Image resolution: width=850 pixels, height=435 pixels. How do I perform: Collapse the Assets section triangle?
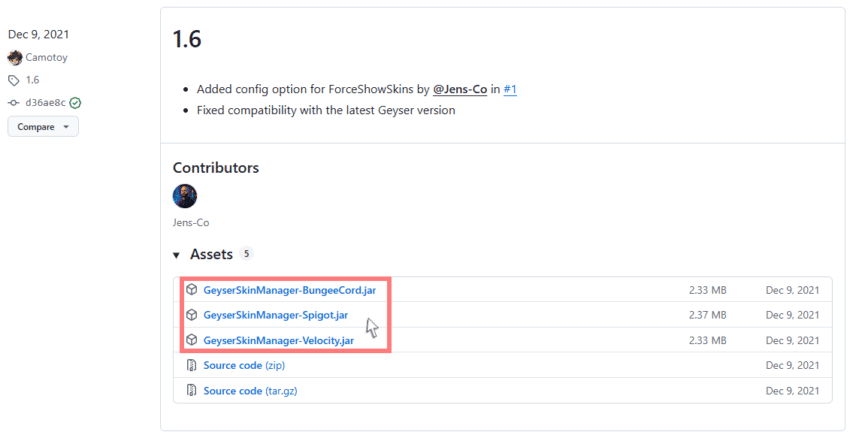[x=177, y=255]
